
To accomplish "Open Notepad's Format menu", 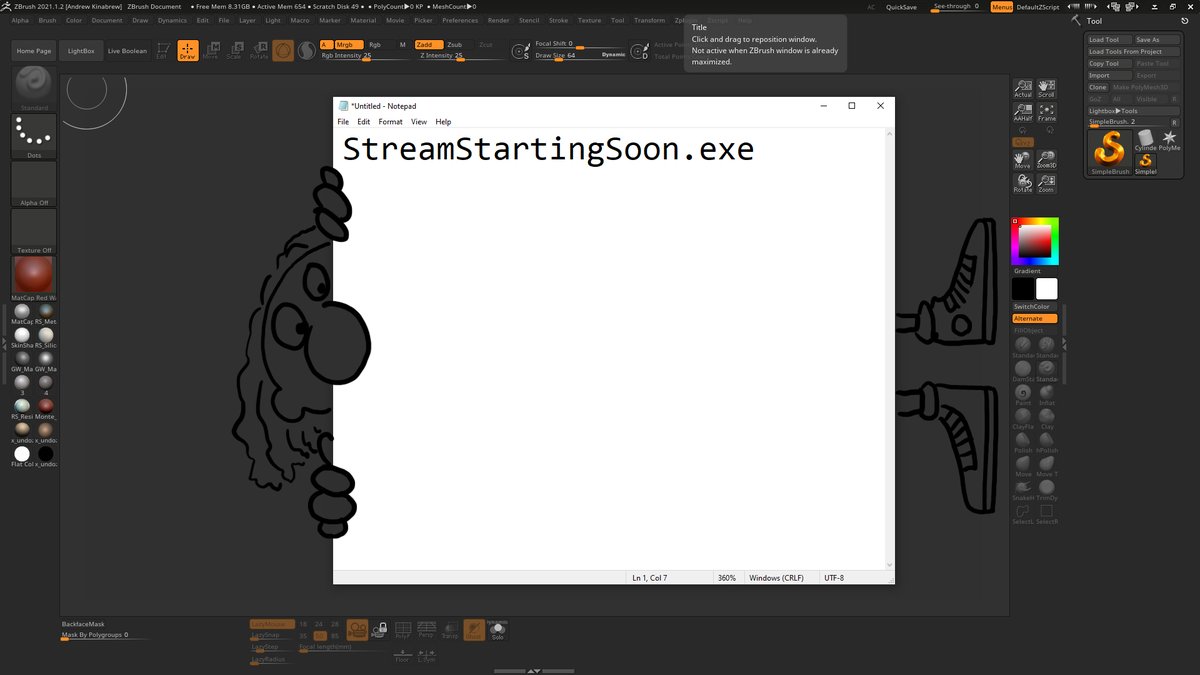I will 390,122.
